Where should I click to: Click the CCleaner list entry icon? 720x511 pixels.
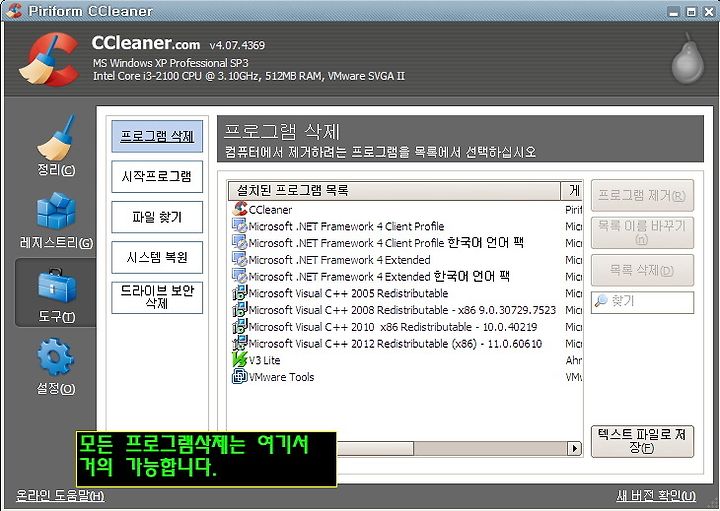tap(240, 209)
